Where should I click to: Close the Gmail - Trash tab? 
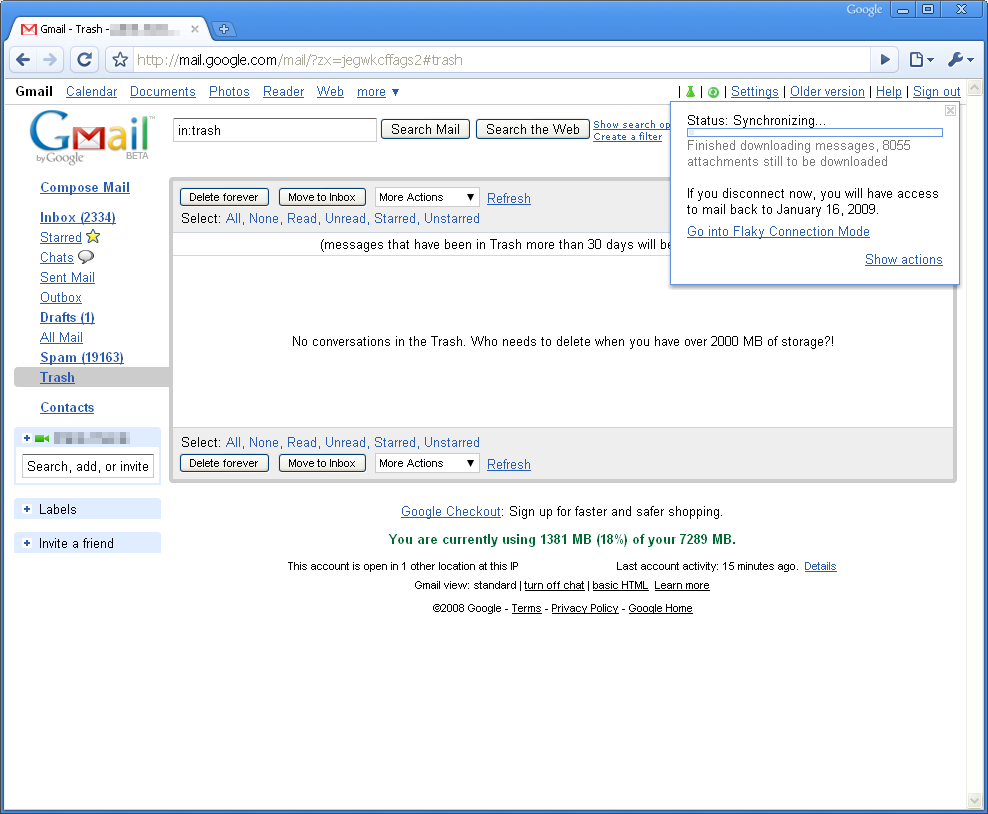pyautogui.click(x=195, y=29)
